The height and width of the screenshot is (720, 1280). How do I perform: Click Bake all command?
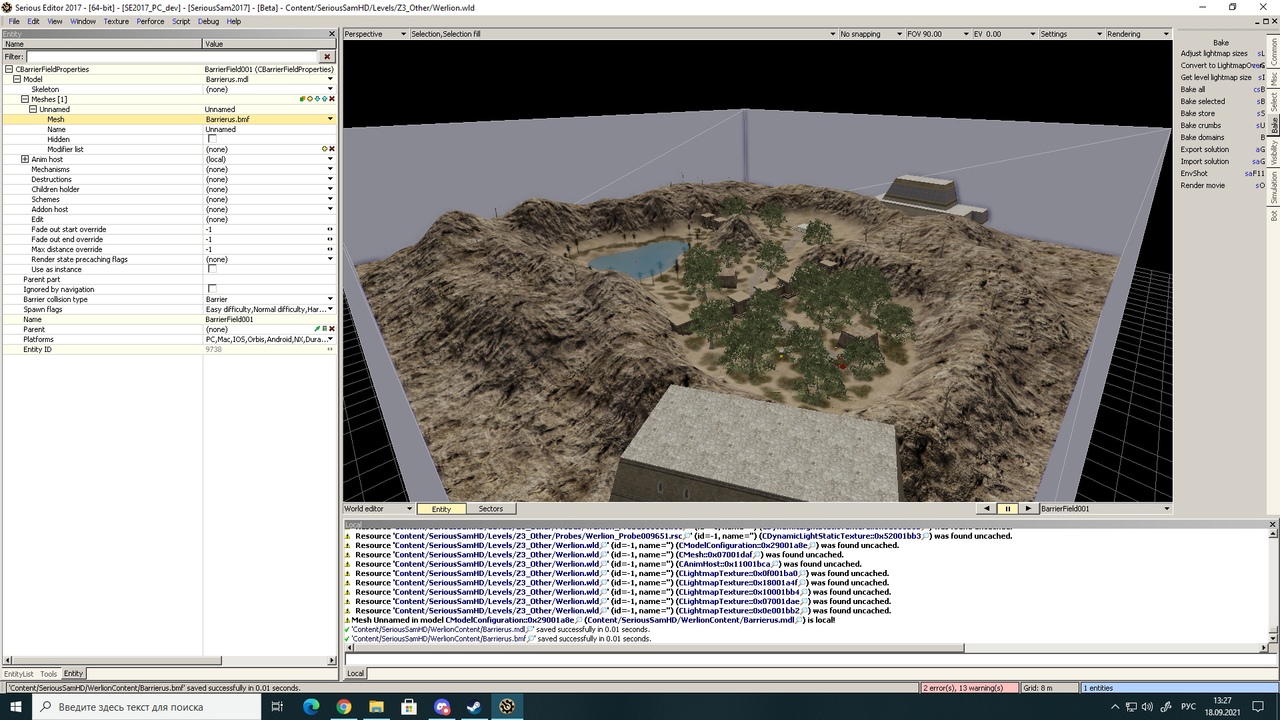coord(1193,89)
